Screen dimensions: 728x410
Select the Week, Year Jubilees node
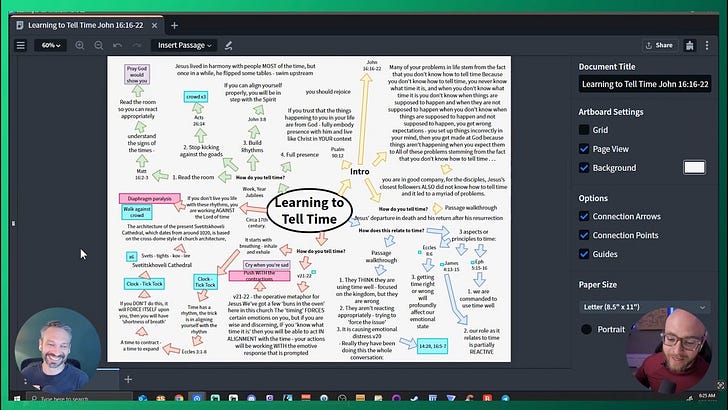coord(254,192)
